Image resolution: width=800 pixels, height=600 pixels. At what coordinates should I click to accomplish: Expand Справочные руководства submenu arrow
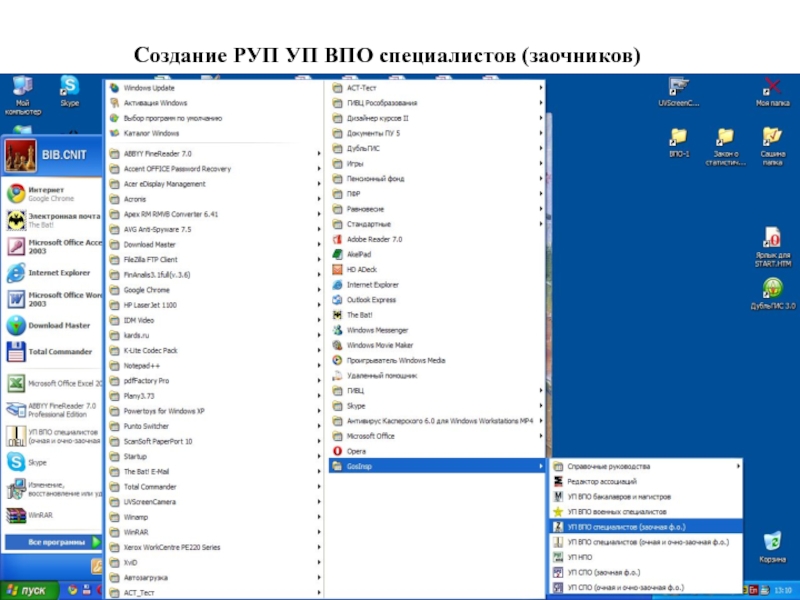pyautogui.click(x=738, y=466)
